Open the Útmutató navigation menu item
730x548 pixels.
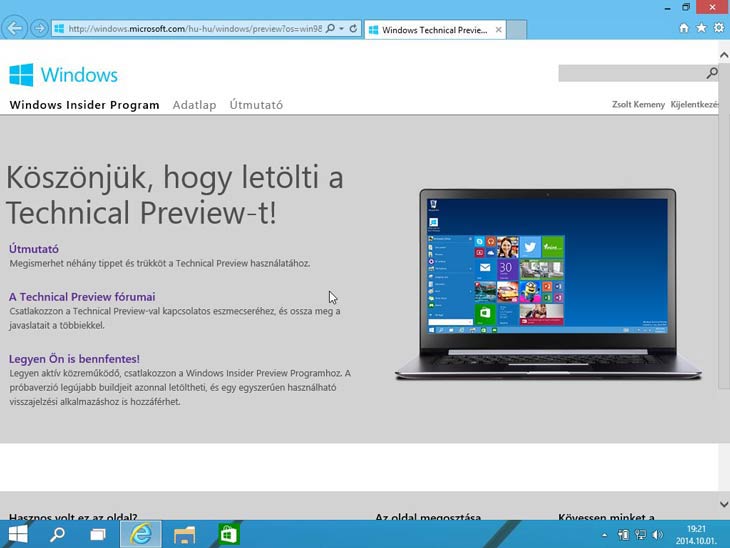click(256, 105)
